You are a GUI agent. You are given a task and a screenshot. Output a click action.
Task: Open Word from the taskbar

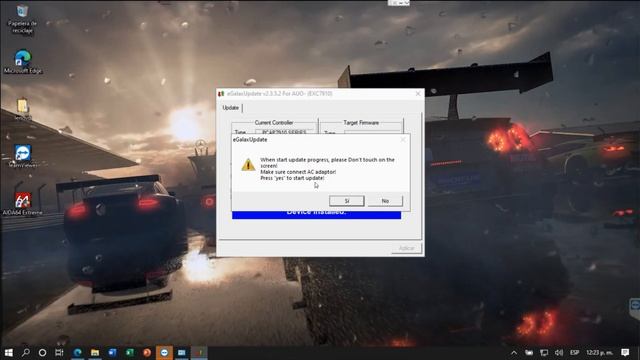[112, 352]
